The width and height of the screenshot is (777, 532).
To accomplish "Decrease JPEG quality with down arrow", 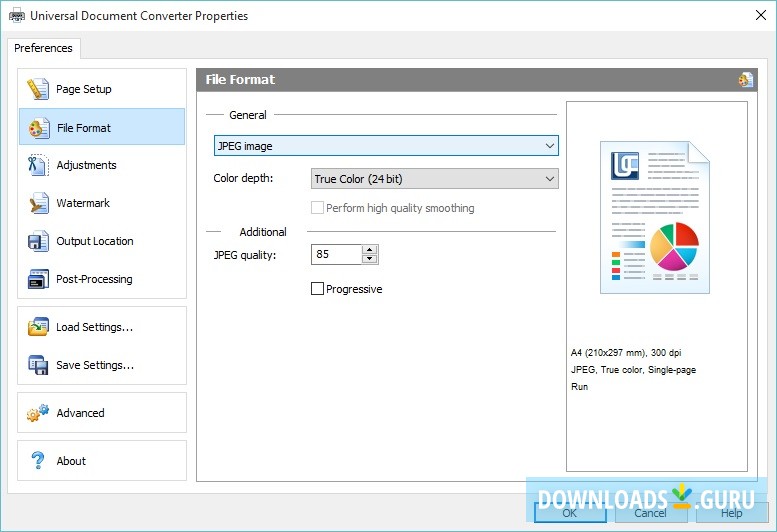I will [x=370, y=259].
